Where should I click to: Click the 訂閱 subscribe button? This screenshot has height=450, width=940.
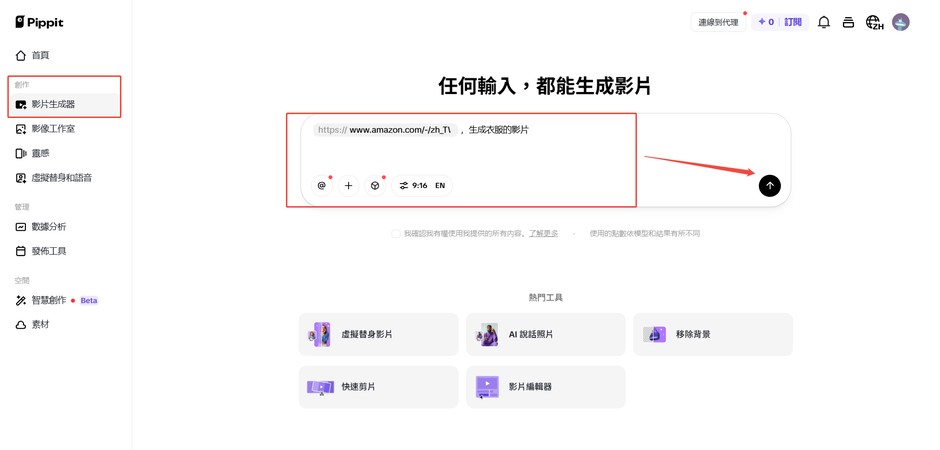[793, 22]
